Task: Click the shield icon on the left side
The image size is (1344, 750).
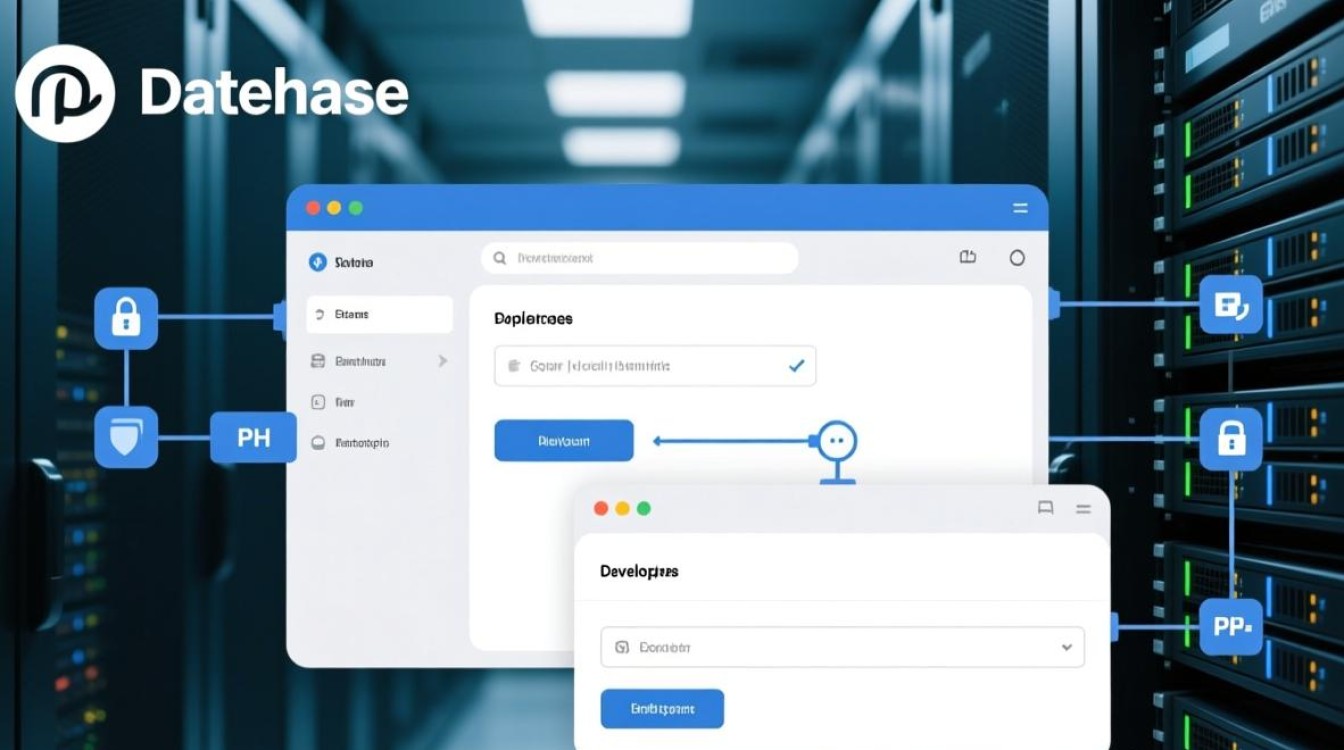Action: 126,437
